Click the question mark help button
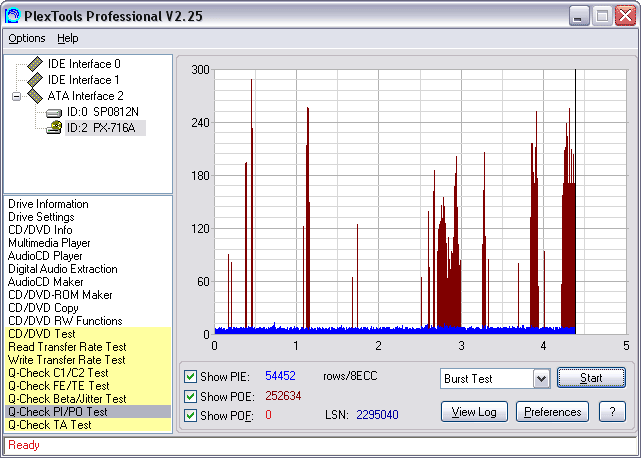 coord(612,412)
